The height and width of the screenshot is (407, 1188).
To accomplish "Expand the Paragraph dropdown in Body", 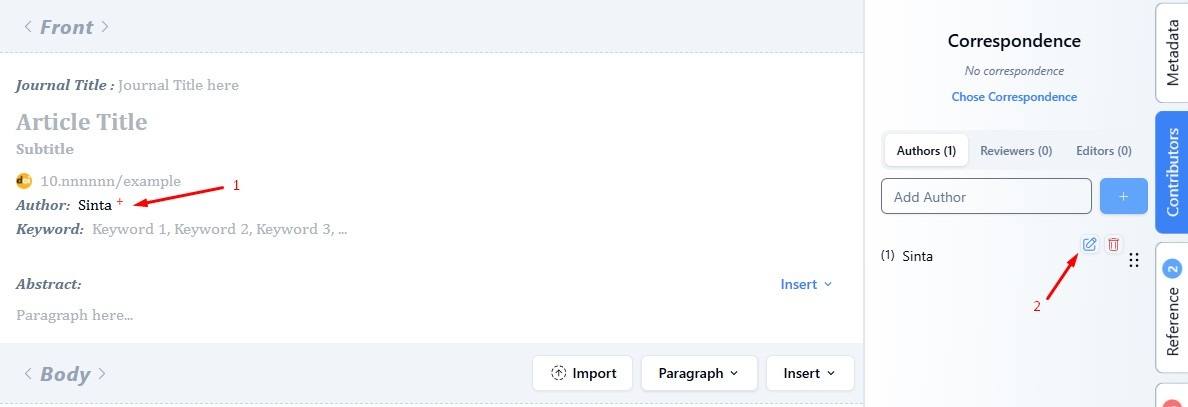I will pyautogui.click(x=698, y=373).
